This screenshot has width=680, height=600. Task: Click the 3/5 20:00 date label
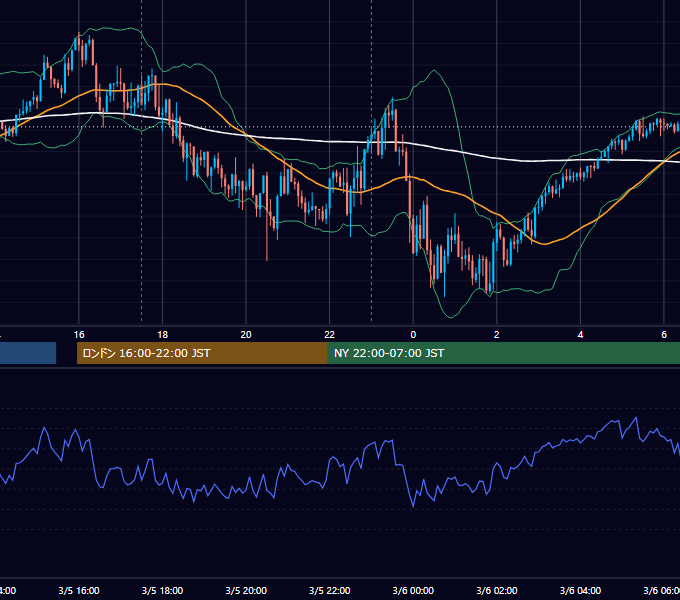point(246,590)
